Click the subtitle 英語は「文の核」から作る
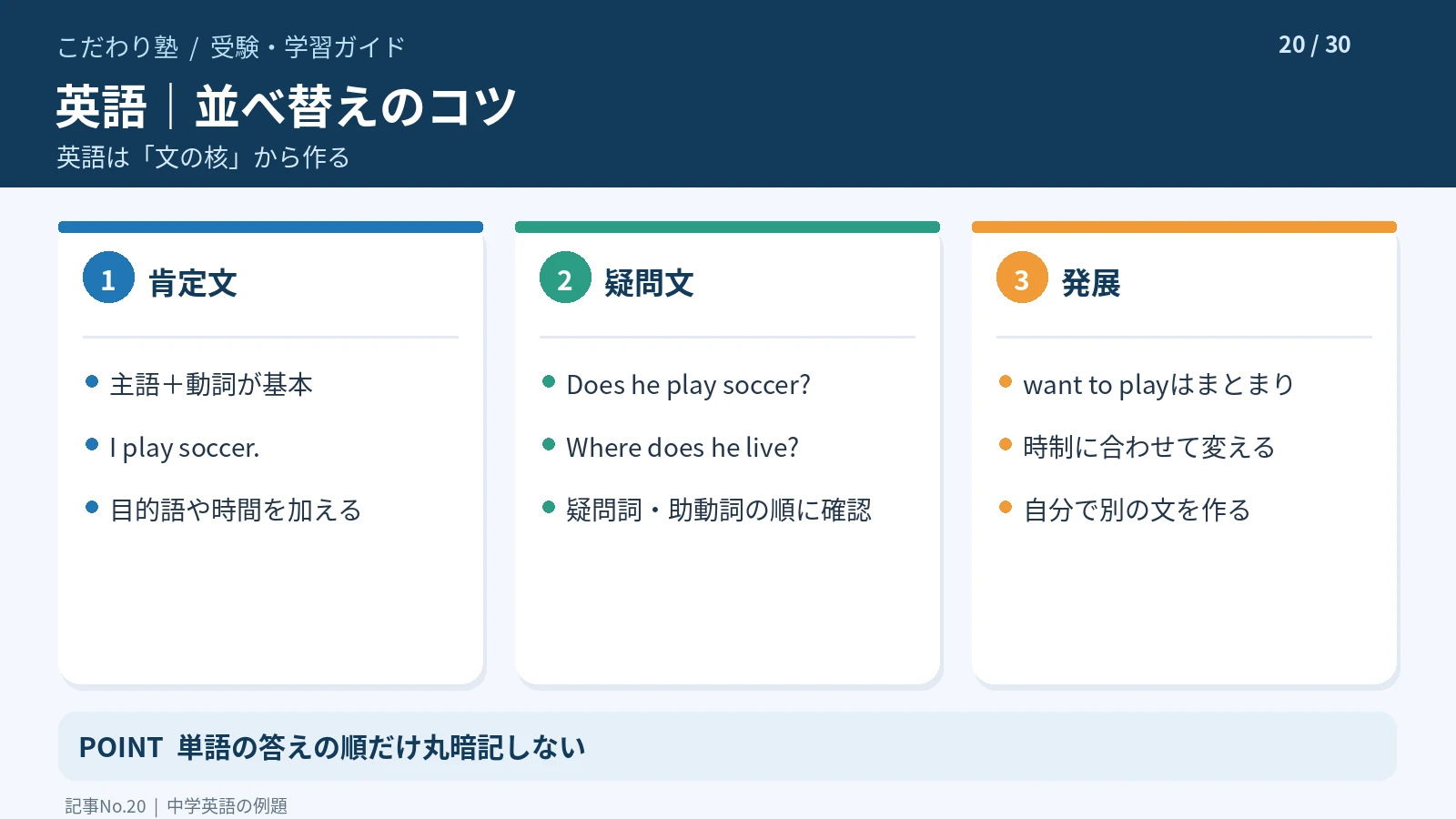The image size is (1456, 819). tap(203, 157)
